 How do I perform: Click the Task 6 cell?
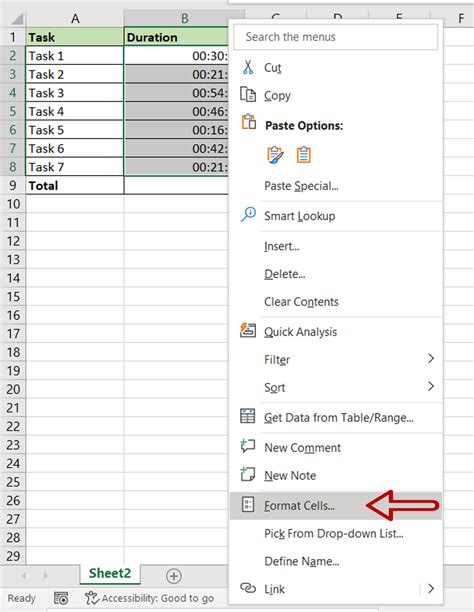(75, 148)
